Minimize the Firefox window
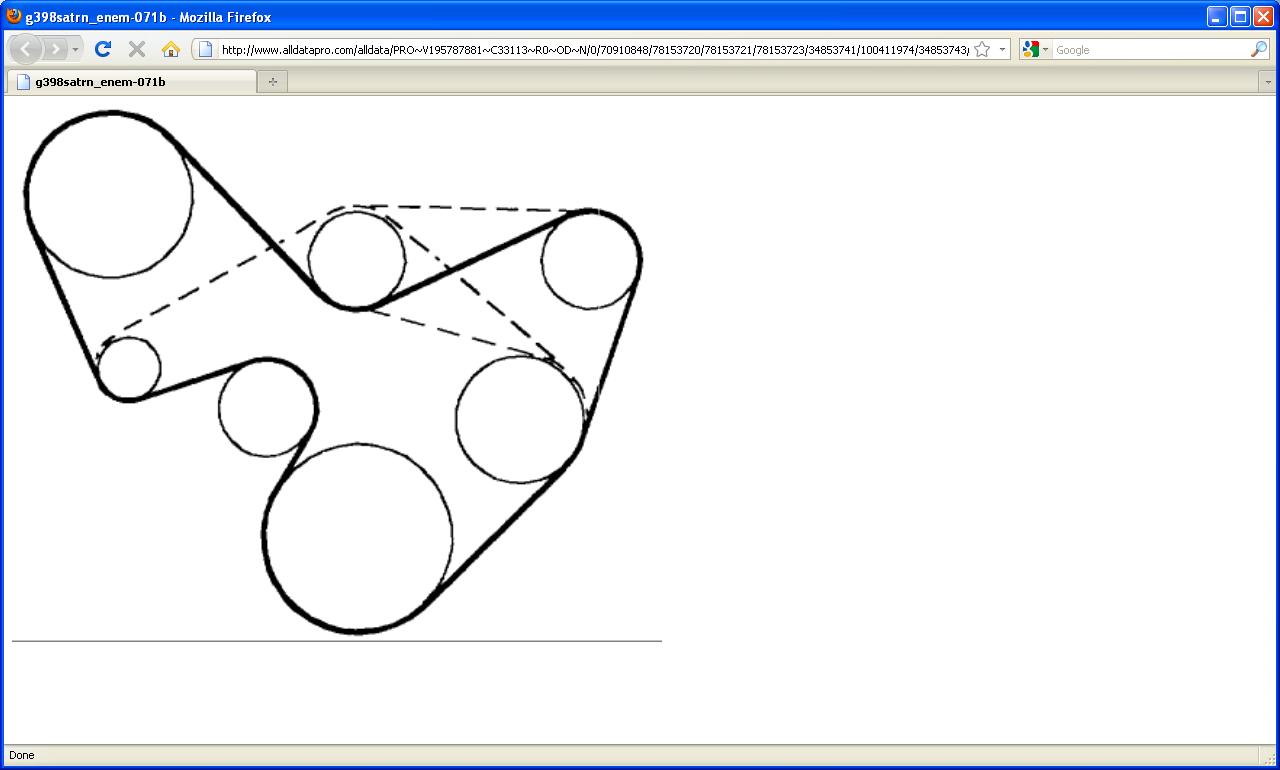This screenshot has height=770, width=1280. (x=1217, y=16)
